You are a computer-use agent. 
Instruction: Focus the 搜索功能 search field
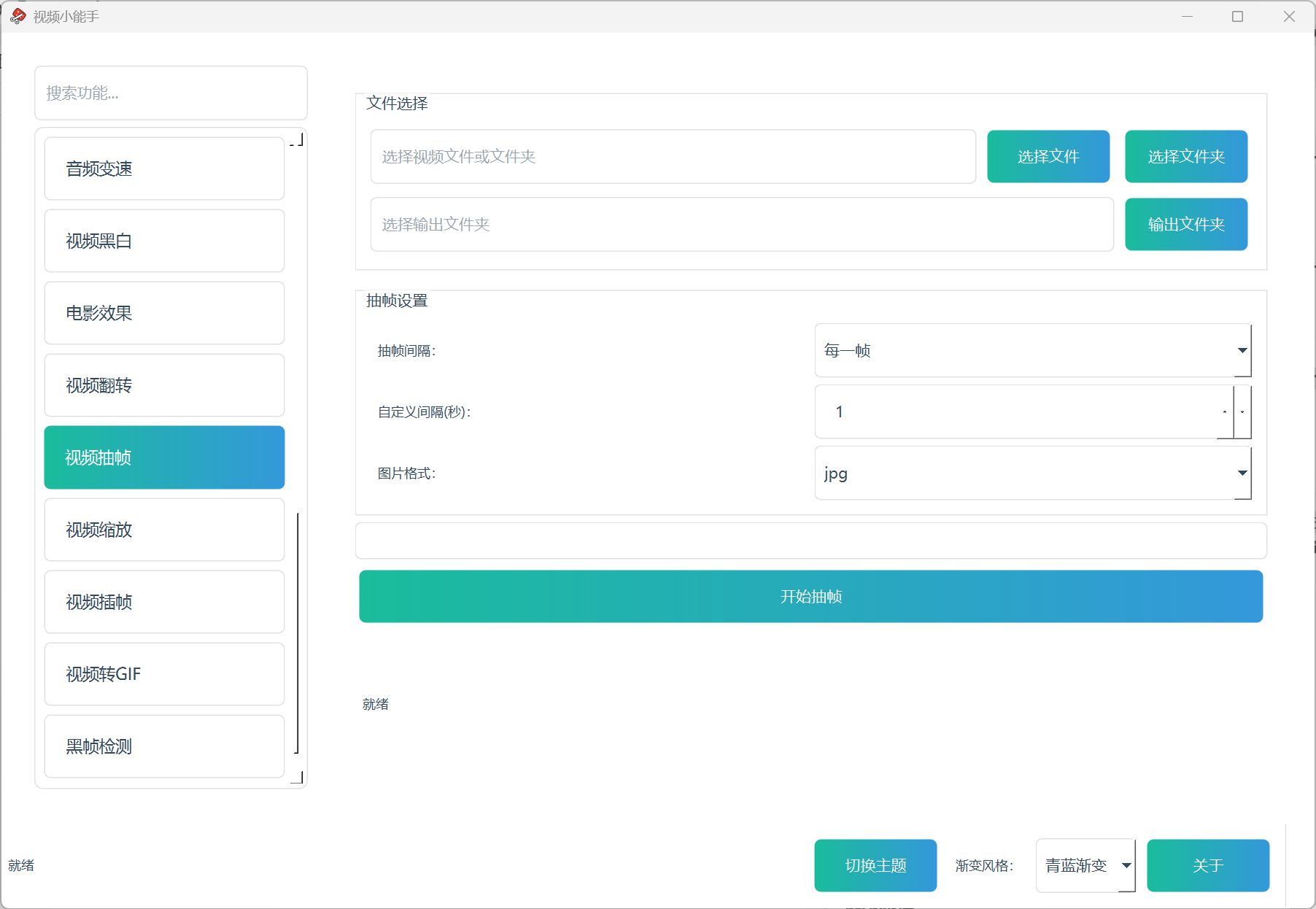171,93
